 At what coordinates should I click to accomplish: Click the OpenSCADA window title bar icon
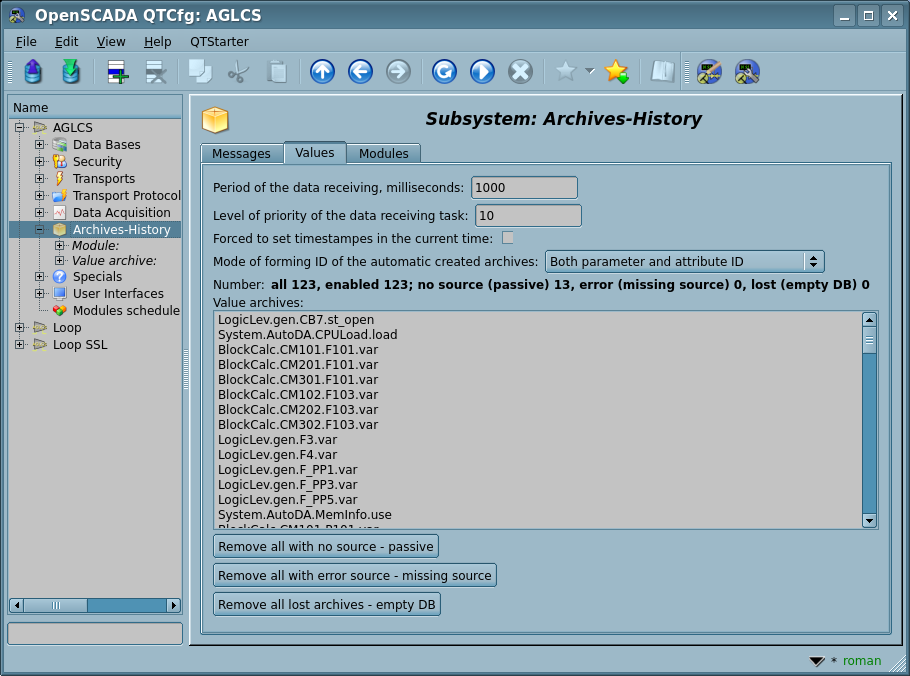(17, 15)
